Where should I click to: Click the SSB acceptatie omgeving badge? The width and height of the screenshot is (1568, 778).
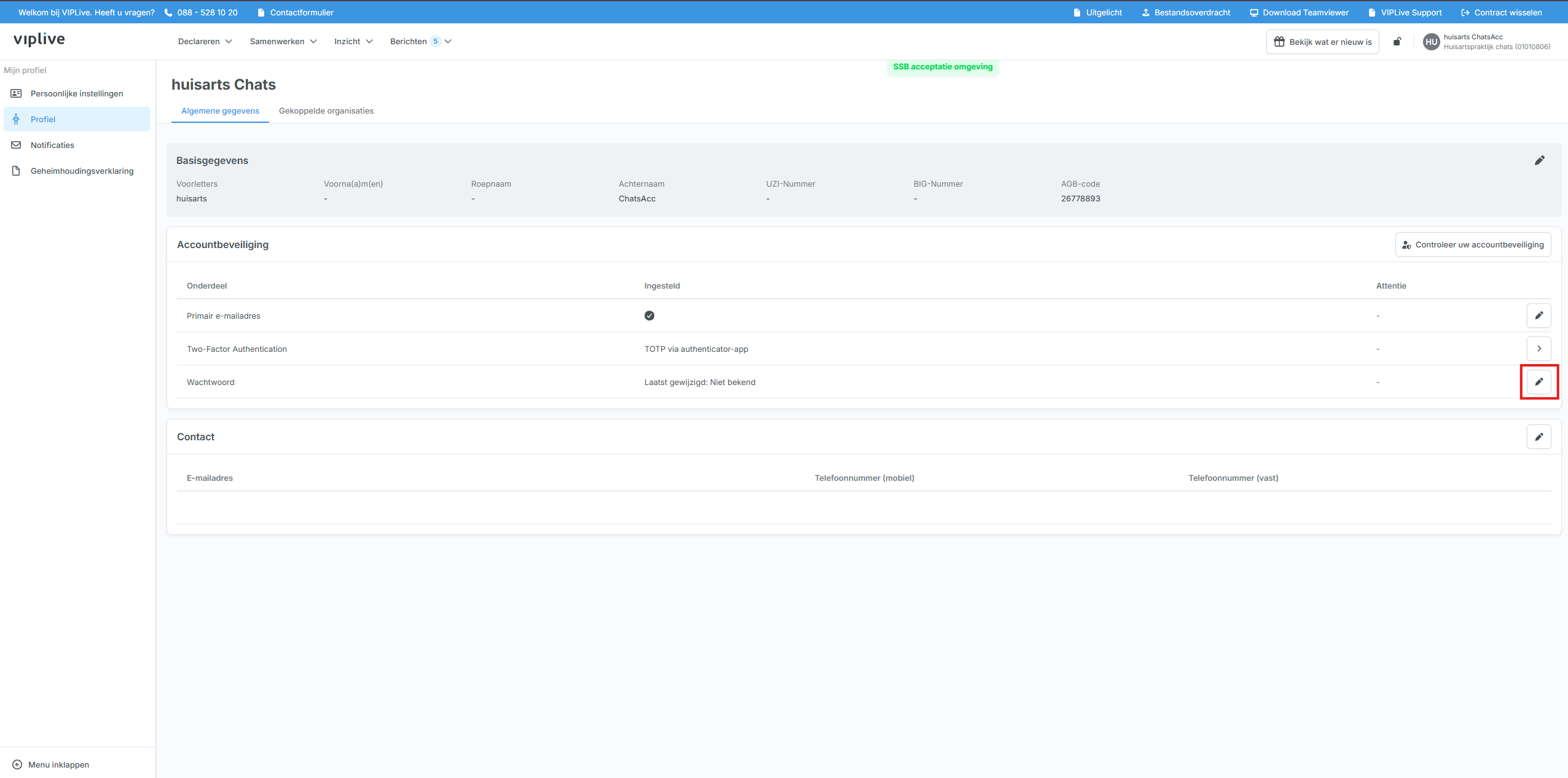click(x=943, y=67)
